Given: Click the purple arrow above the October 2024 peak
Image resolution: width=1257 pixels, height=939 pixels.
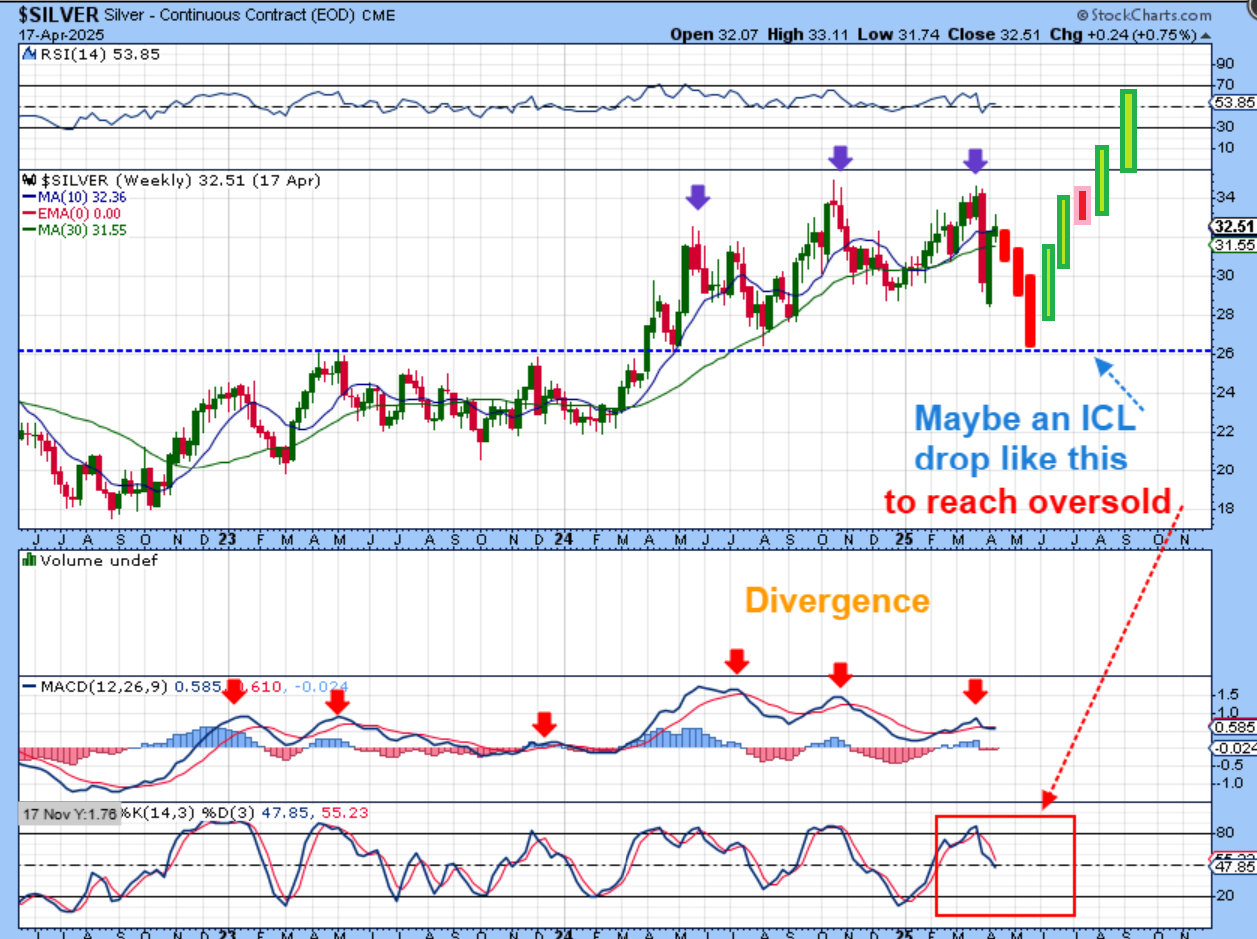Looking at the screenshot, I should [841, 156].
